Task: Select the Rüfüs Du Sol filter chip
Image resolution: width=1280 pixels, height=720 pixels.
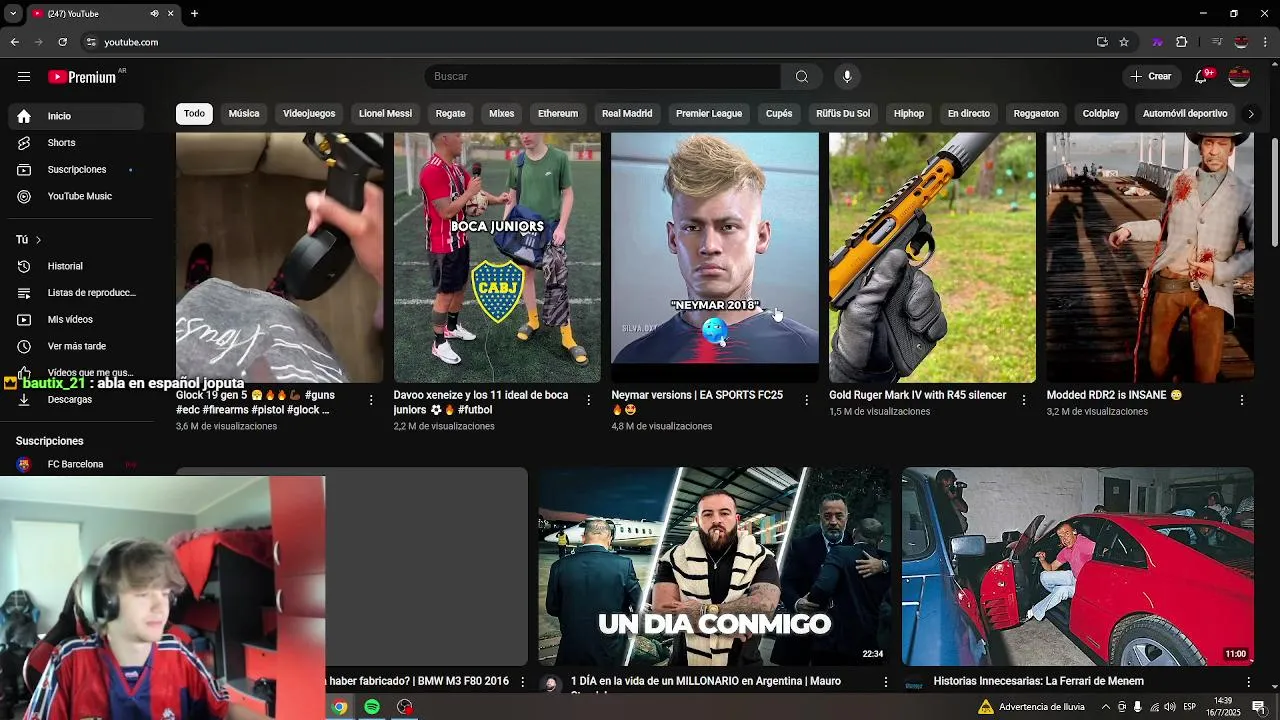Action: 843,114
